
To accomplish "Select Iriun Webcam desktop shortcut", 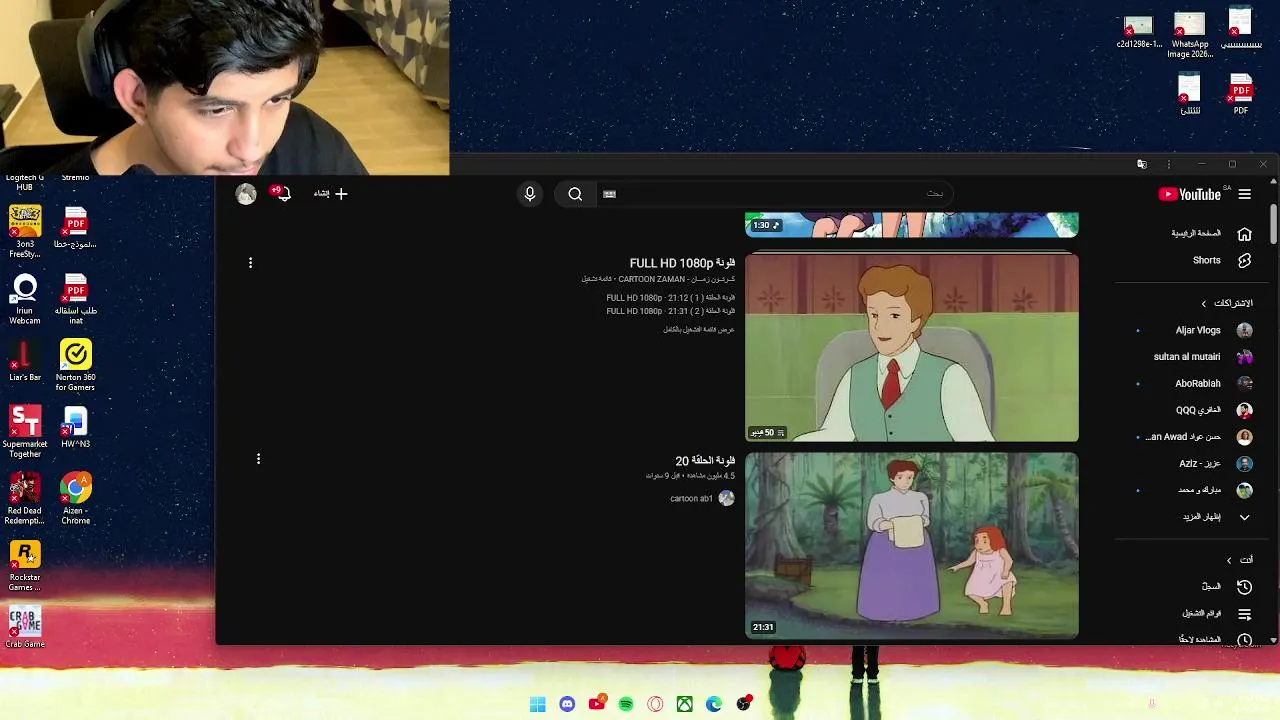I will click(x=25, y=298).
